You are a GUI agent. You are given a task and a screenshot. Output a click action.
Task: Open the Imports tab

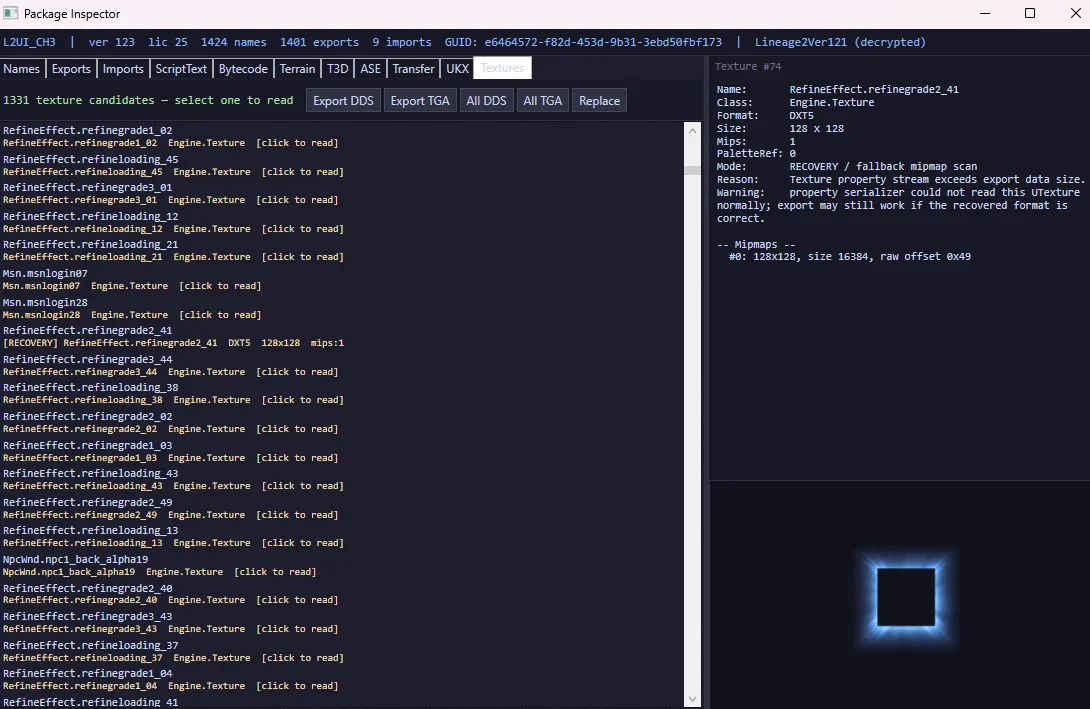tap(123, 69)
